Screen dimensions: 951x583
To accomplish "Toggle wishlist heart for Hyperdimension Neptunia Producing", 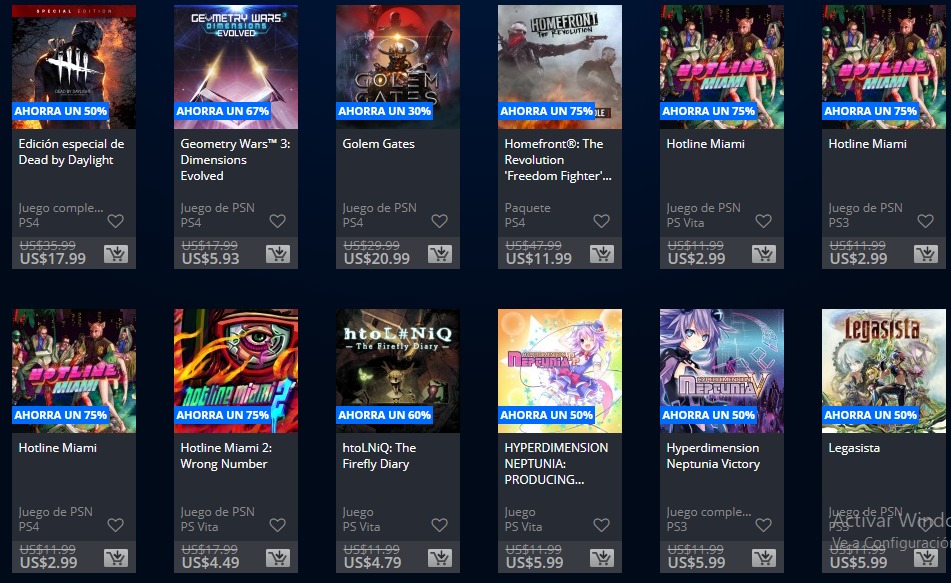I will click(x=601, y=525).
